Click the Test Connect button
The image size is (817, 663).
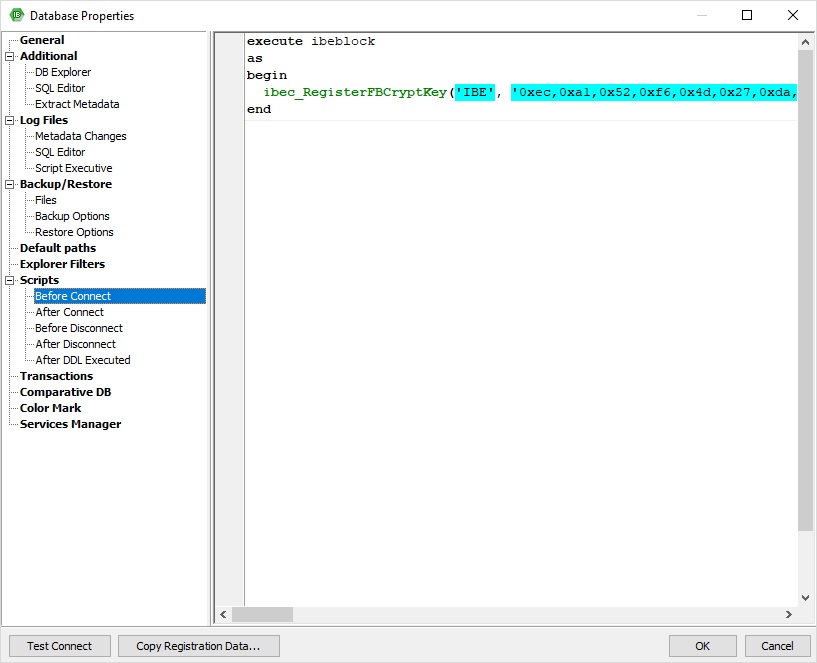point(60,646)
